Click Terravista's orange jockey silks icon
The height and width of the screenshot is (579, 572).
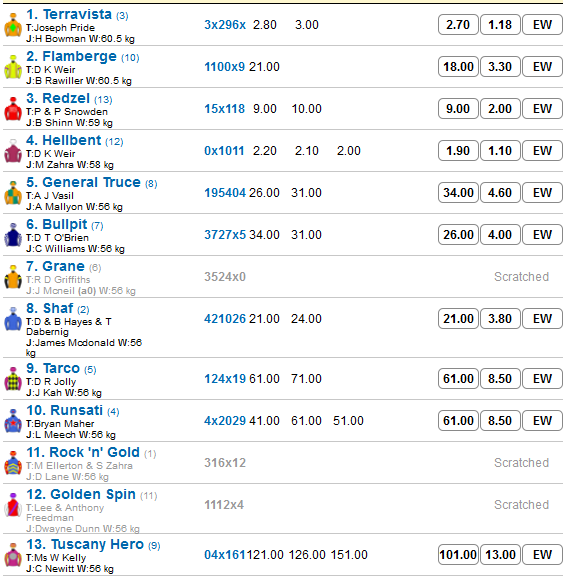point(13,25)
